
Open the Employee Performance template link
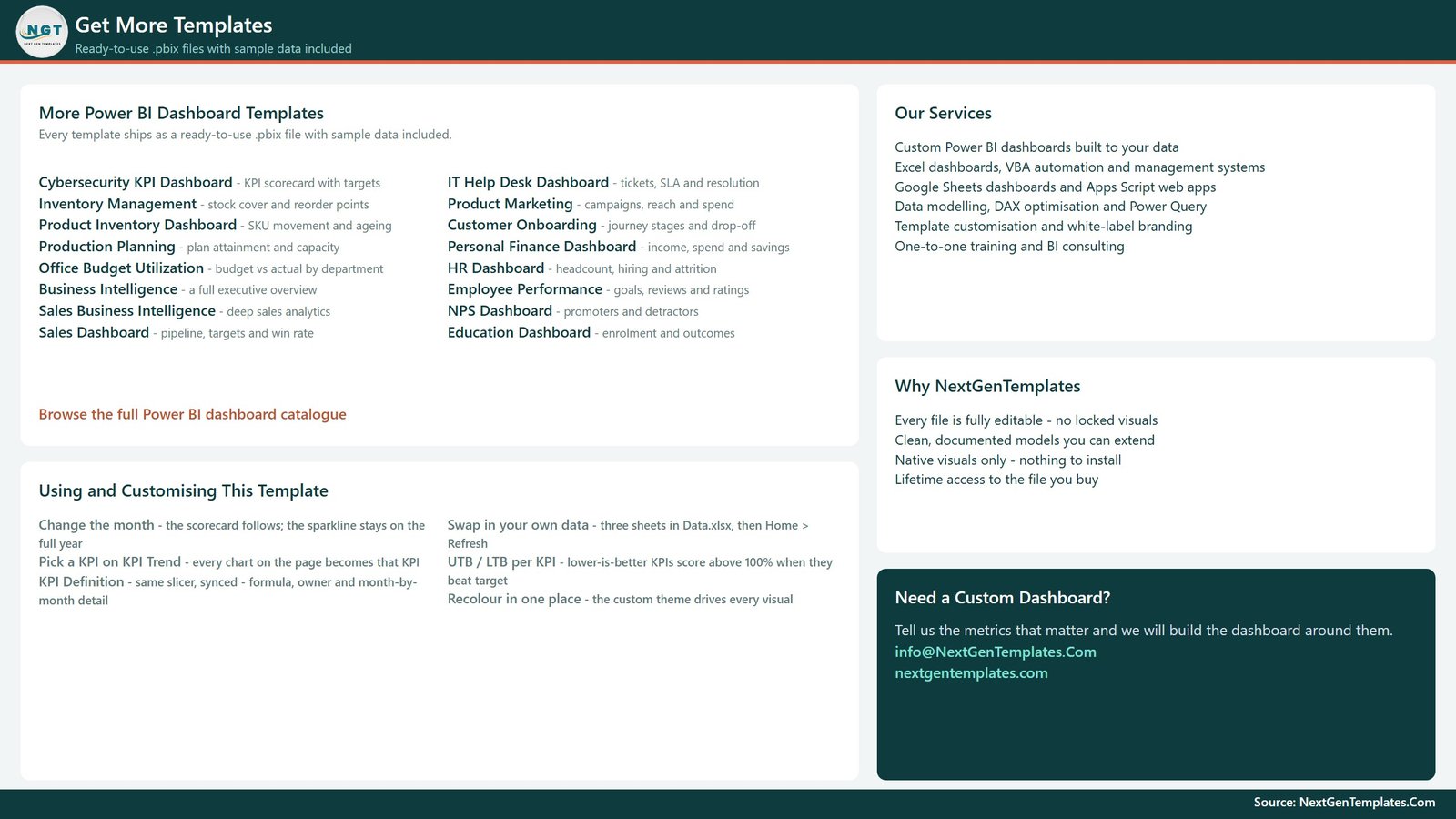(524, 289)
